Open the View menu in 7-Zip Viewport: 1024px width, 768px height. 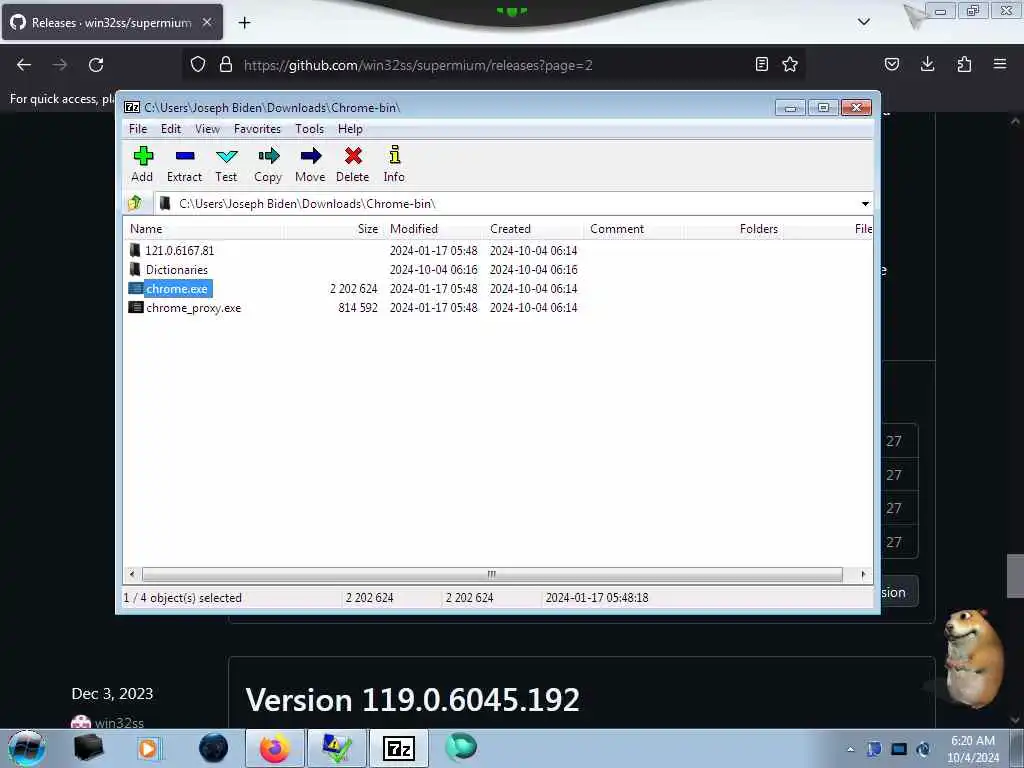point(207,129)
